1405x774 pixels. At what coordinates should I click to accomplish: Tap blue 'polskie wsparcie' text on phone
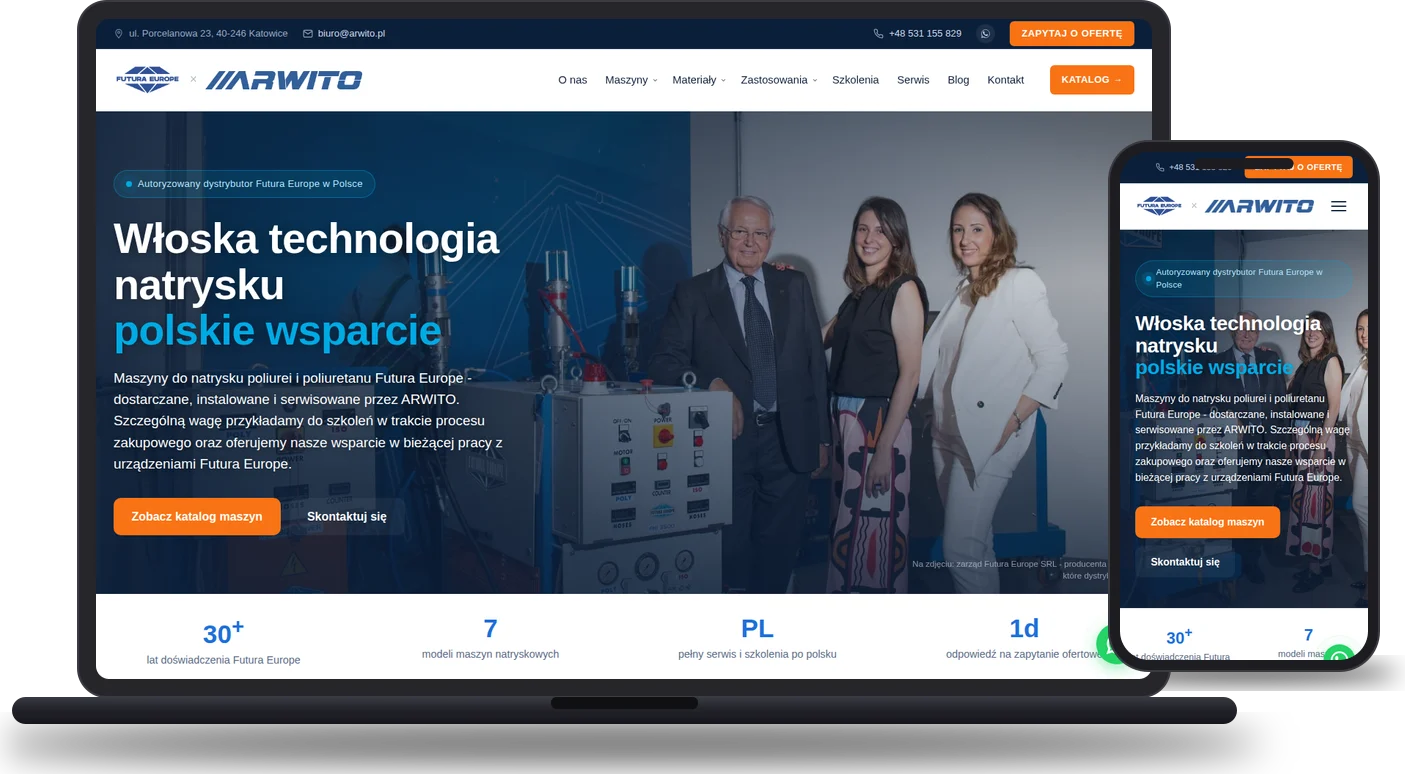[1214, 367]
